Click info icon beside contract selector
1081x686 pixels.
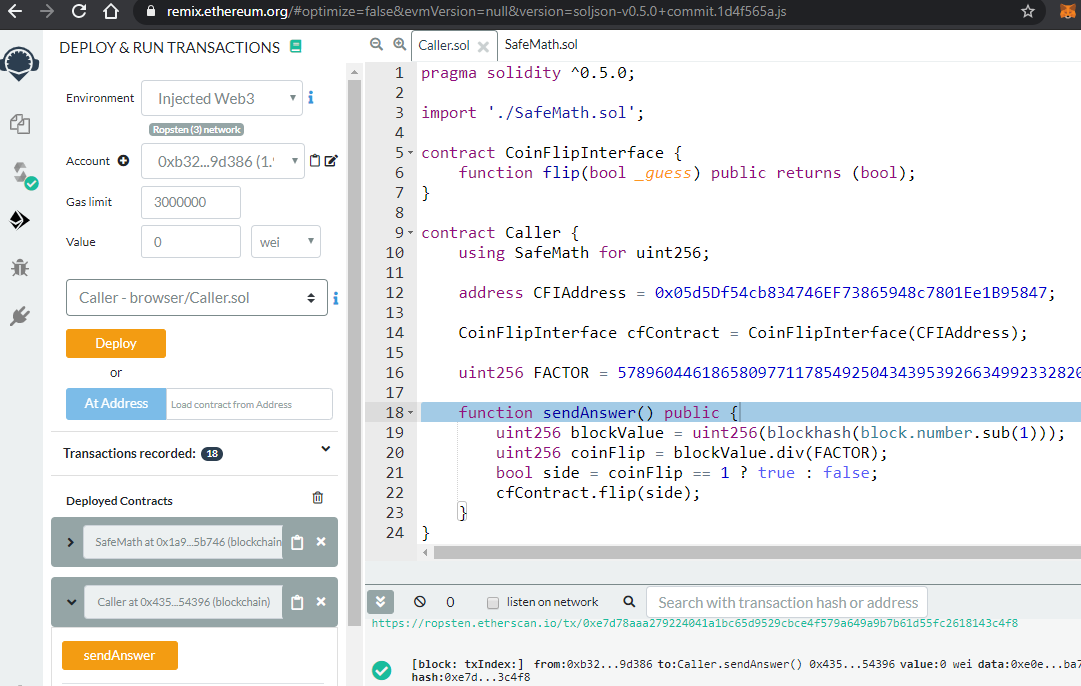[336, 298]
